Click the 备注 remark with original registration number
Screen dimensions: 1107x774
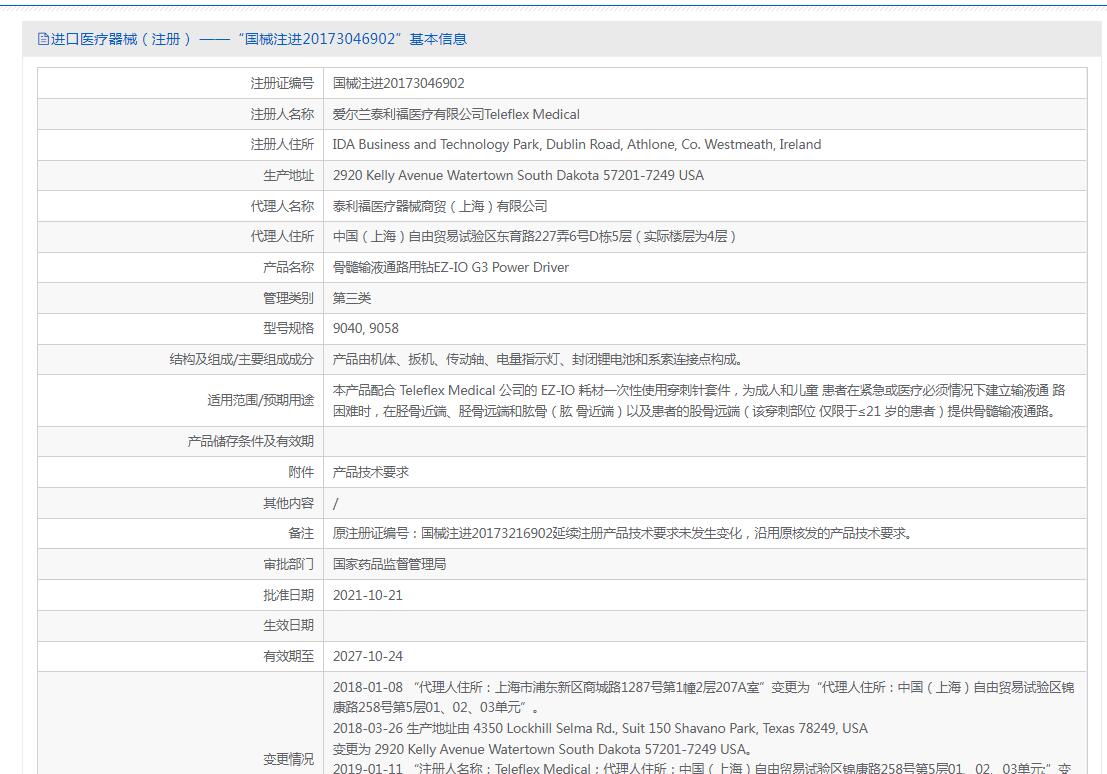pos(621,533)
